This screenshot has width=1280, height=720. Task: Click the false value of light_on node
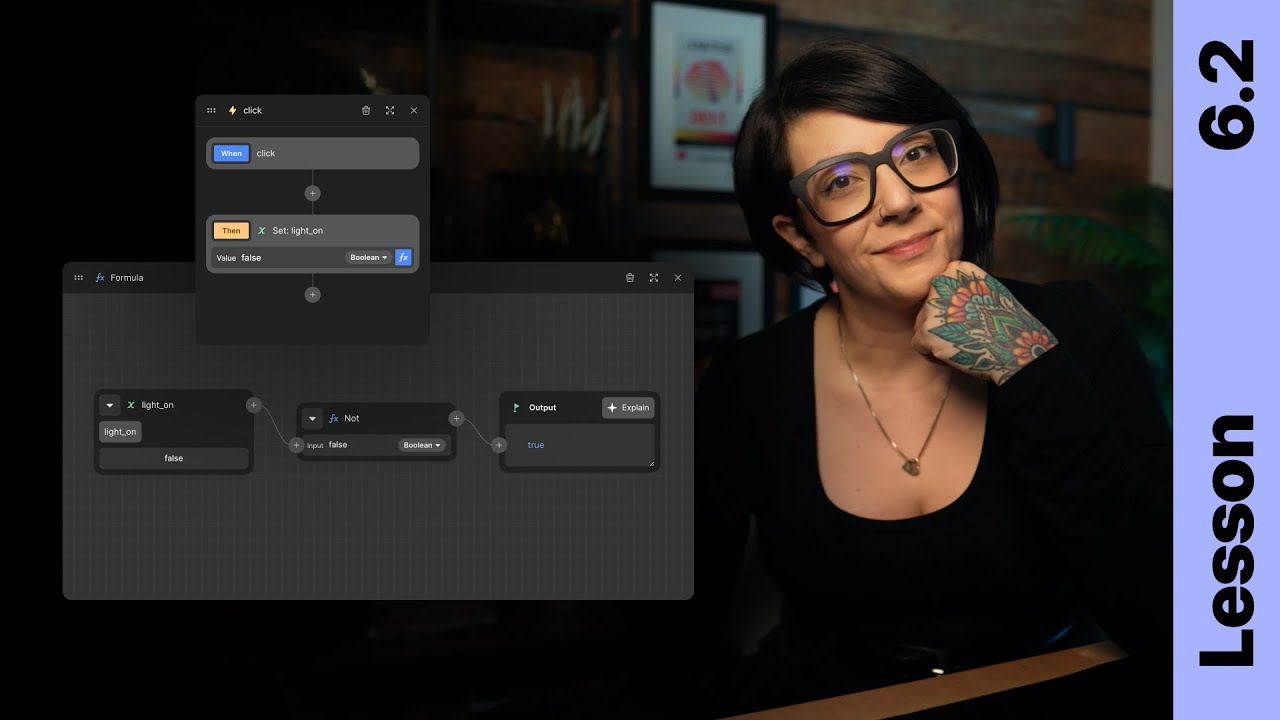(x=174, y=458)
